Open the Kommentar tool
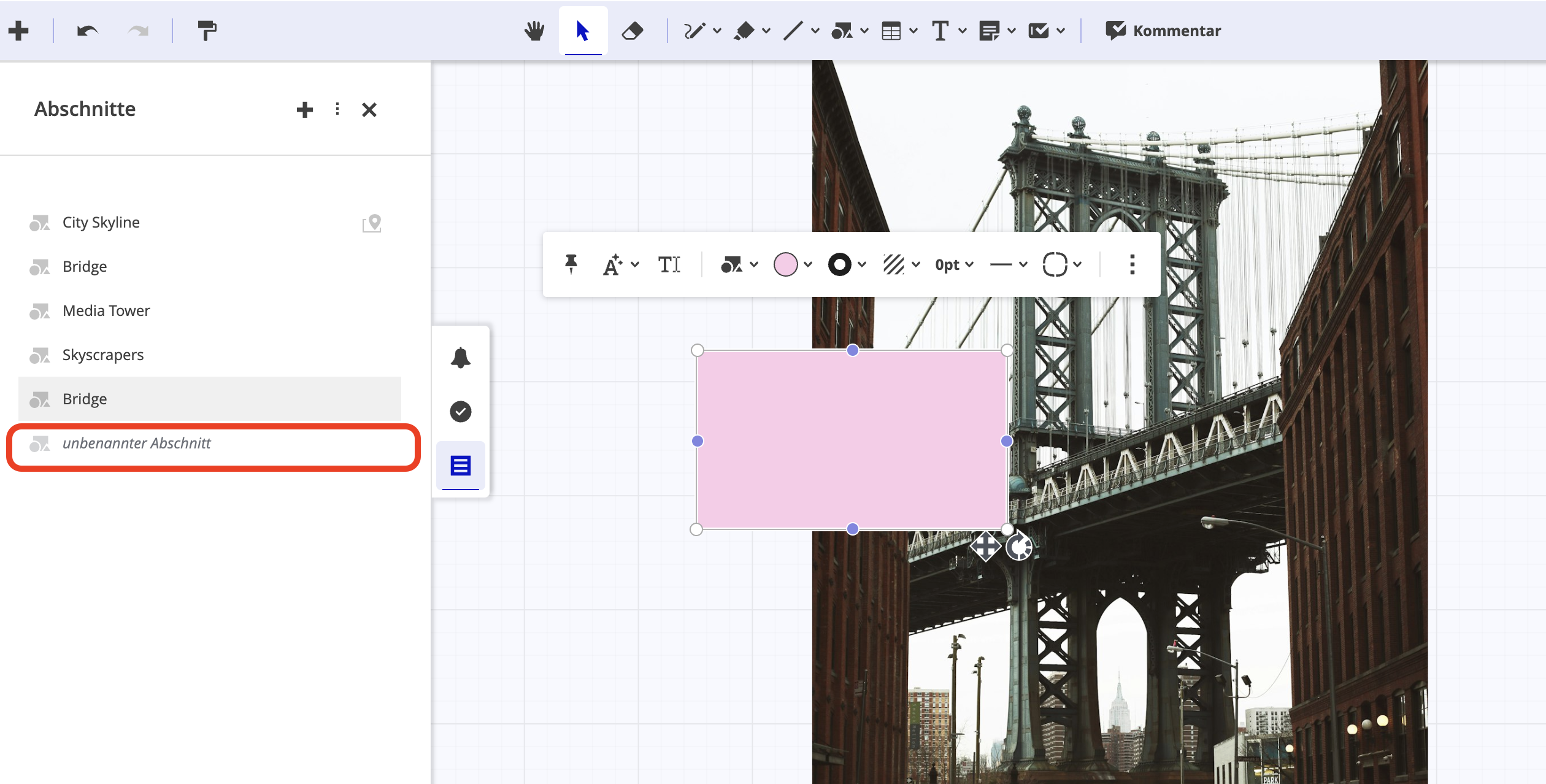The image size is (1546, 784). click(1164, 30)
